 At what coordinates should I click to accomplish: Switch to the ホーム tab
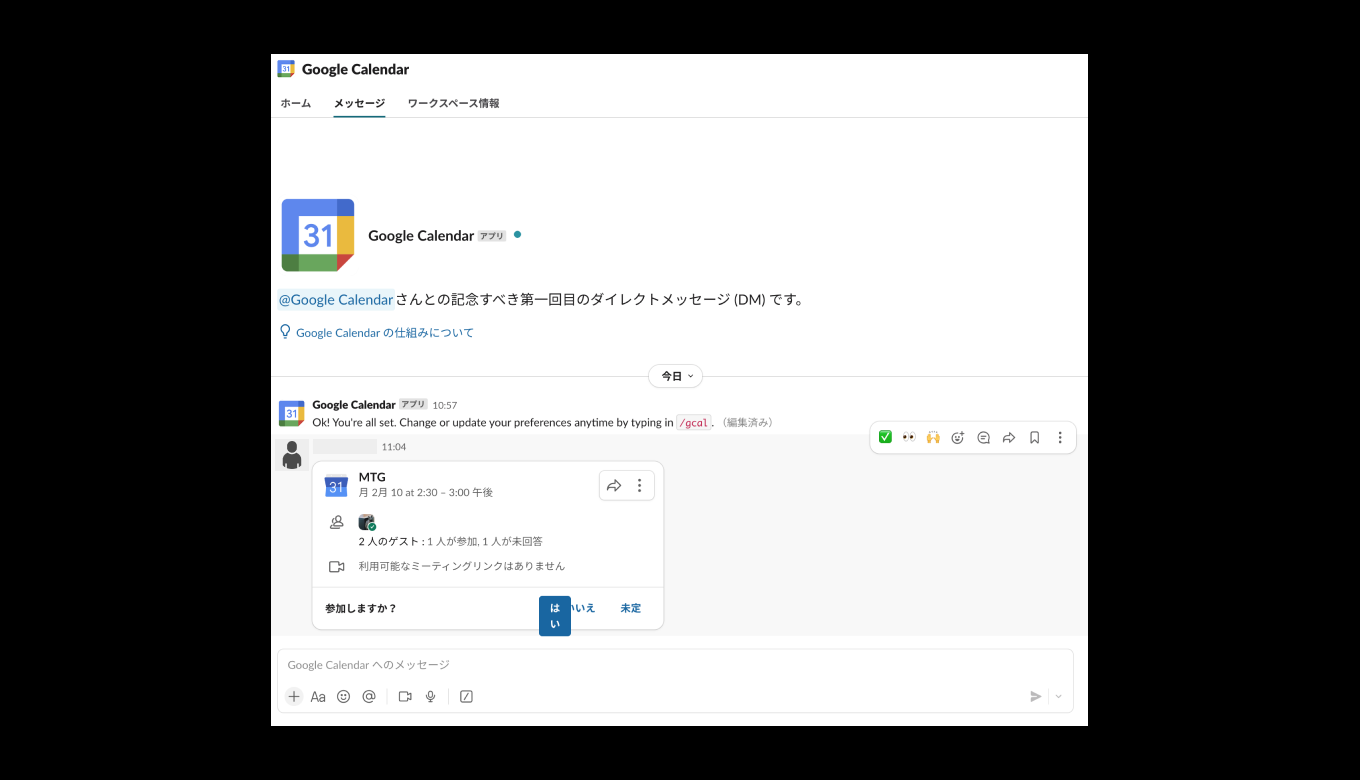[295, 103]
